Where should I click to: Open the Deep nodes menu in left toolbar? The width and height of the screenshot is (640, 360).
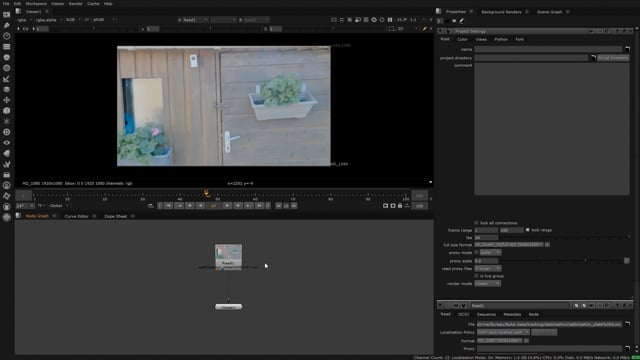coord(7,132)
